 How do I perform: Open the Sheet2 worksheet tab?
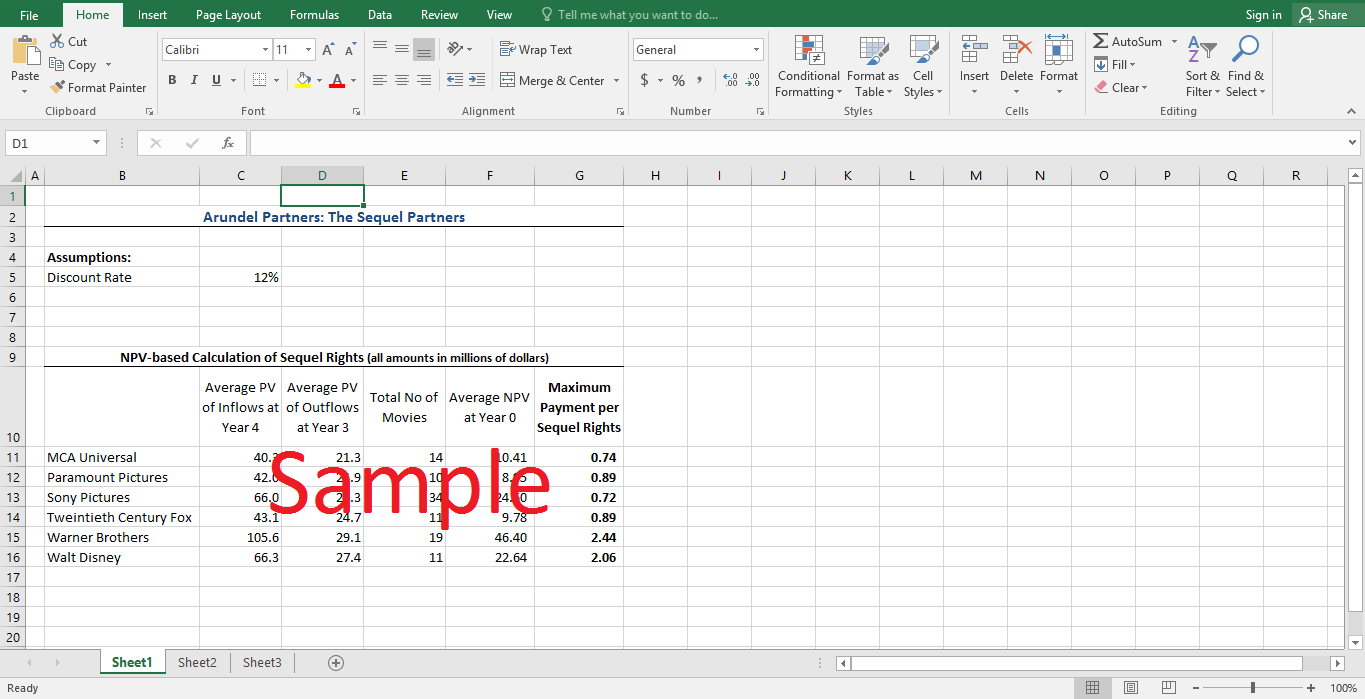(x=197, y=662)
